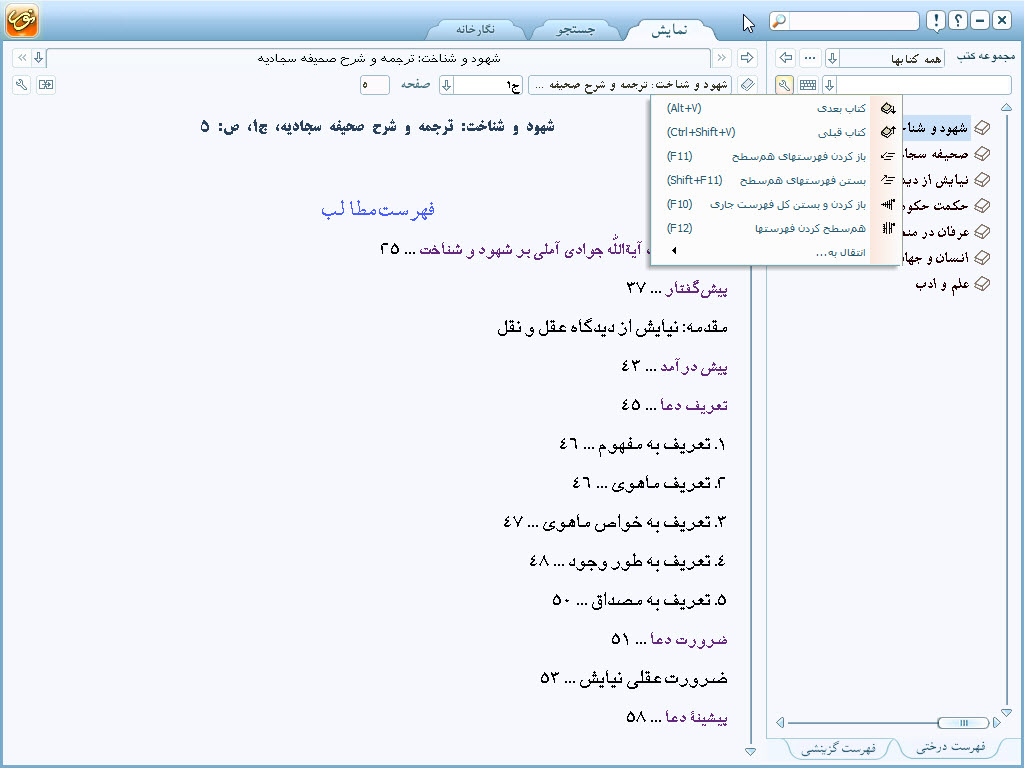Click the orange application logo icon
Image resolution: width=1024 pixels, height=768 pixels.
pyautogui.click(x=21, y=21)
